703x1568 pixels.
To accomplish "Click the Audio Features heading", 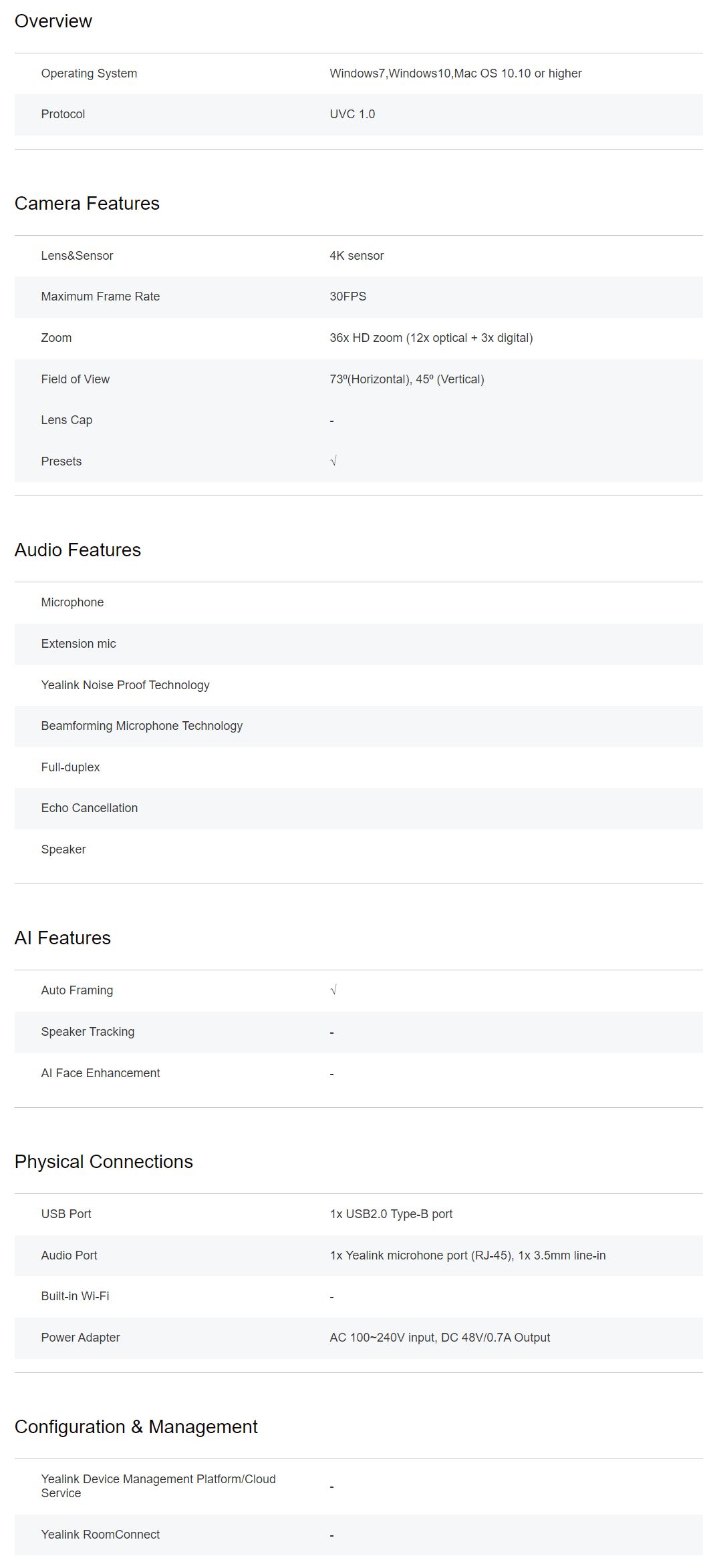I will (x=78, y=550).
